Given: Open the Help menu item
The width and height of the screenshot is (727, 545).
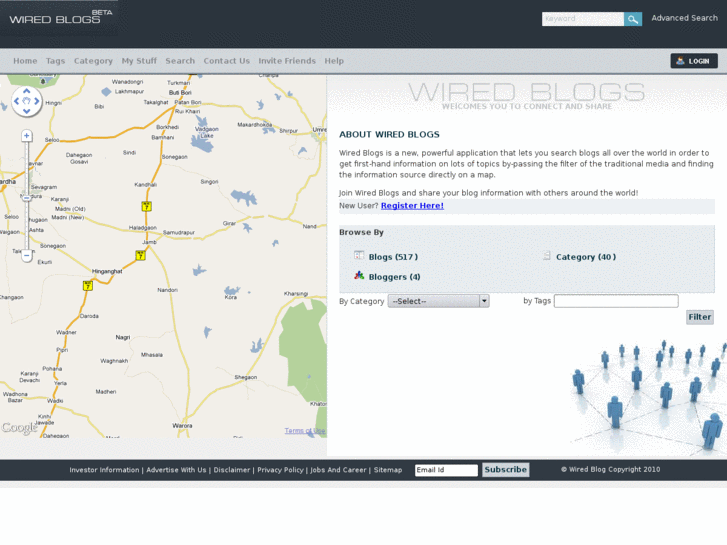Looking at the screenshot, I should (334, 61).
